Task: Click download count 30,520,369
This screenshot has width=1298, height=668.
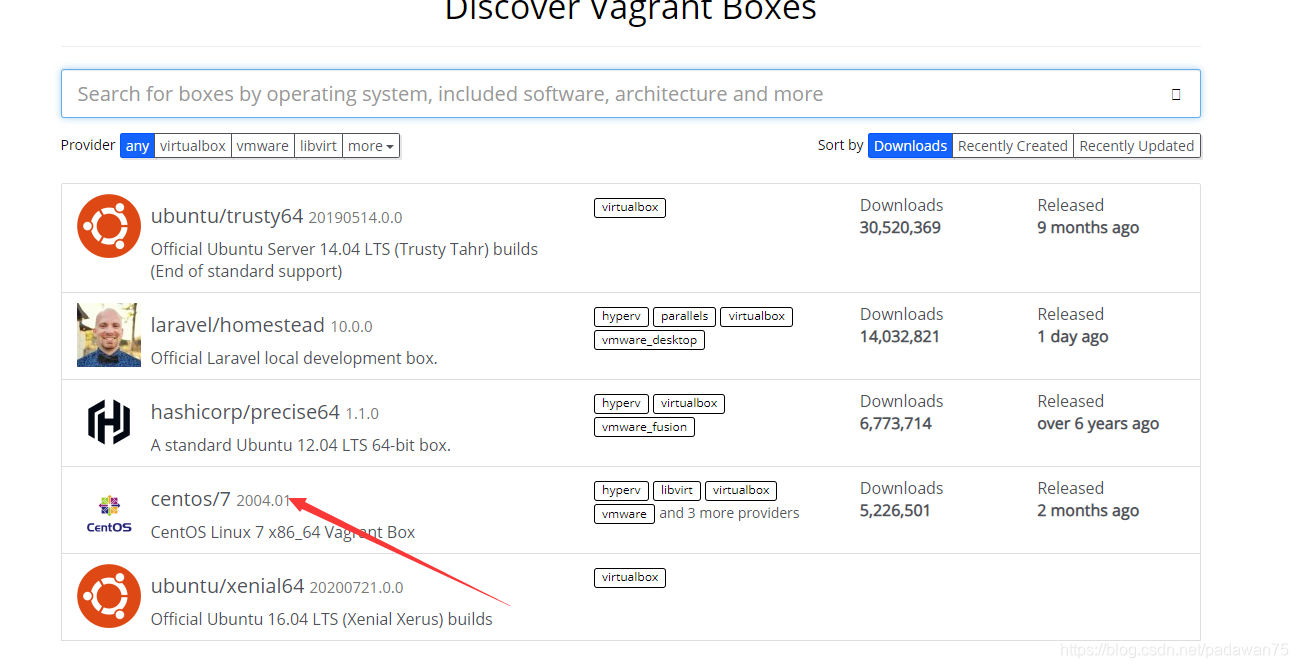Action: click(900, 228)
